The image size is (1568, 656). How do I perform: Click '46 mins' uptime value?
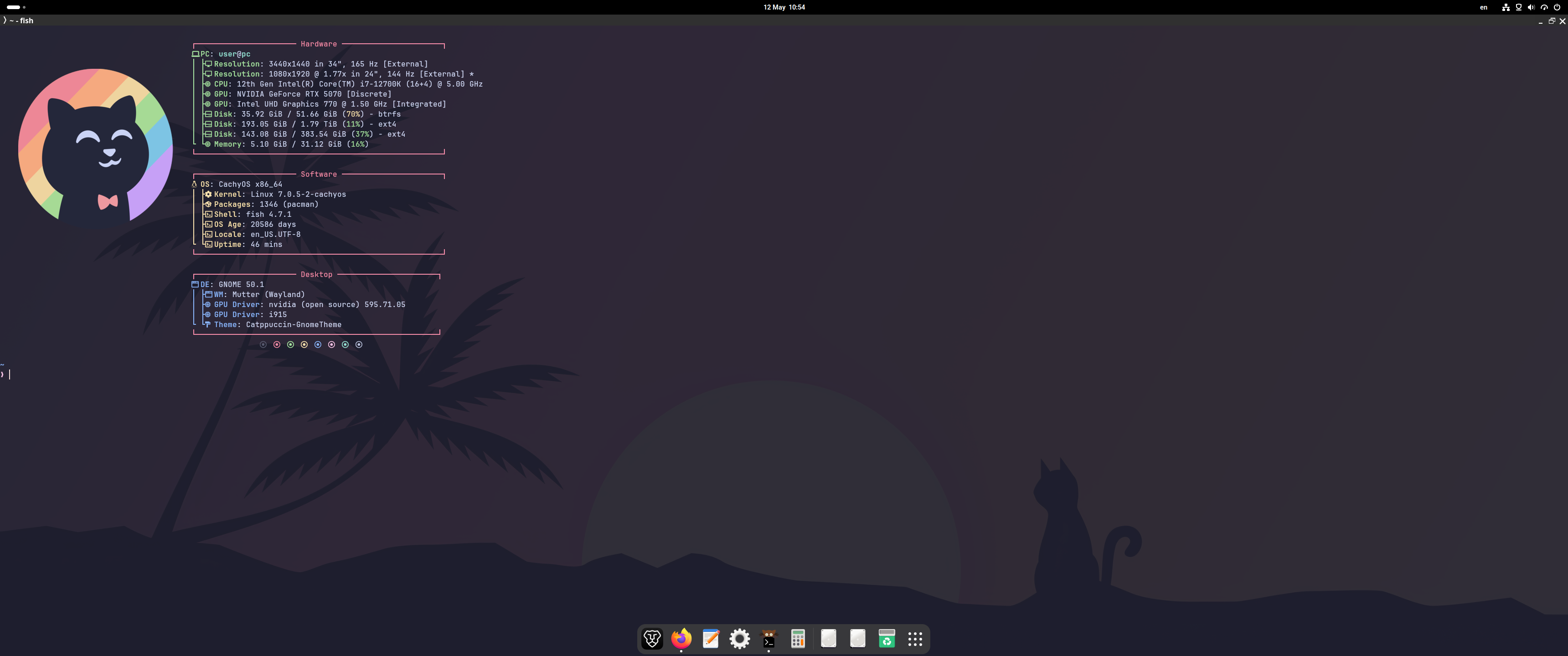coord(267,245)
